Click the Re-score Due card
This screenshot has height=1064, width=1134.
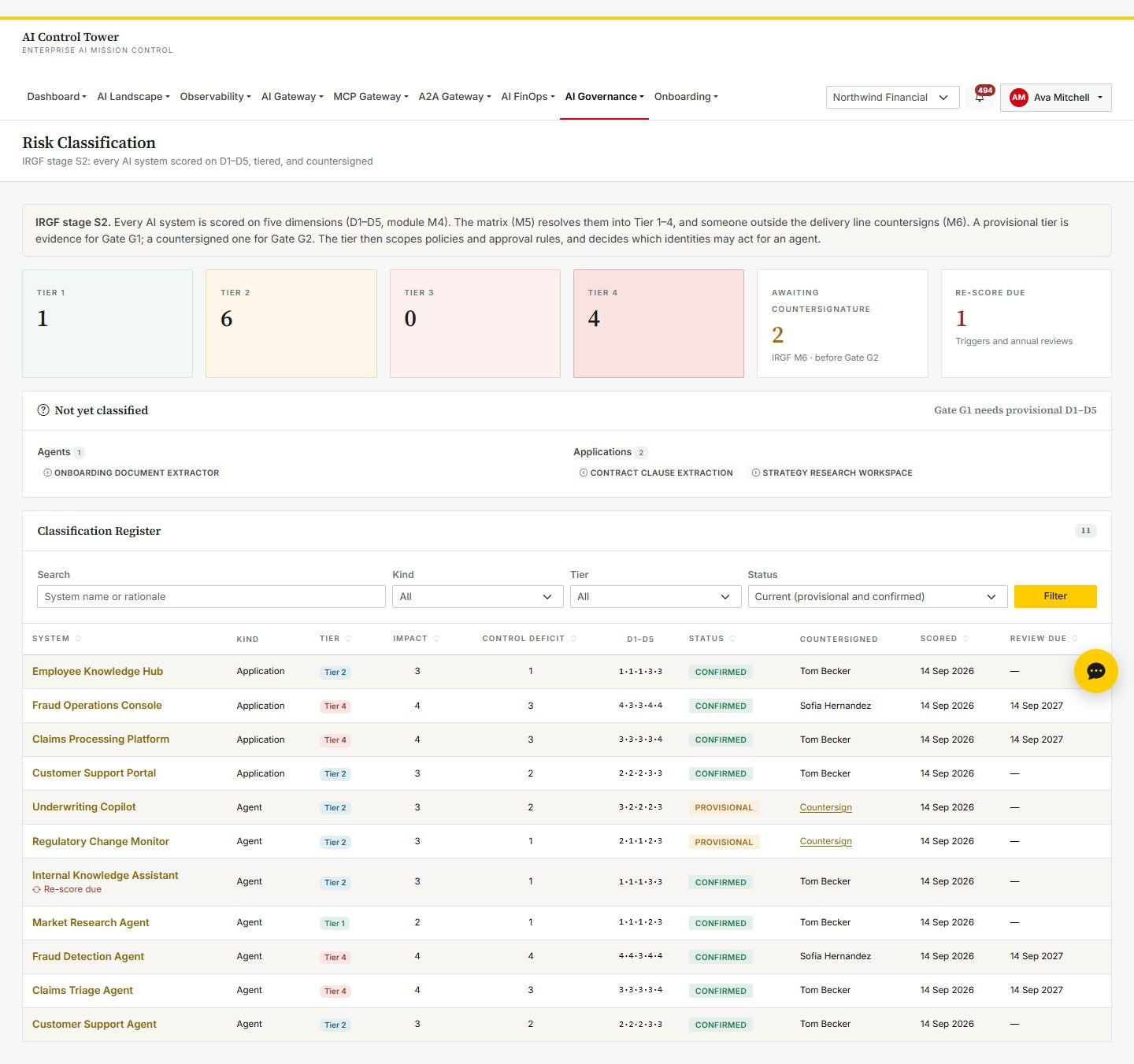point(1026,324)
